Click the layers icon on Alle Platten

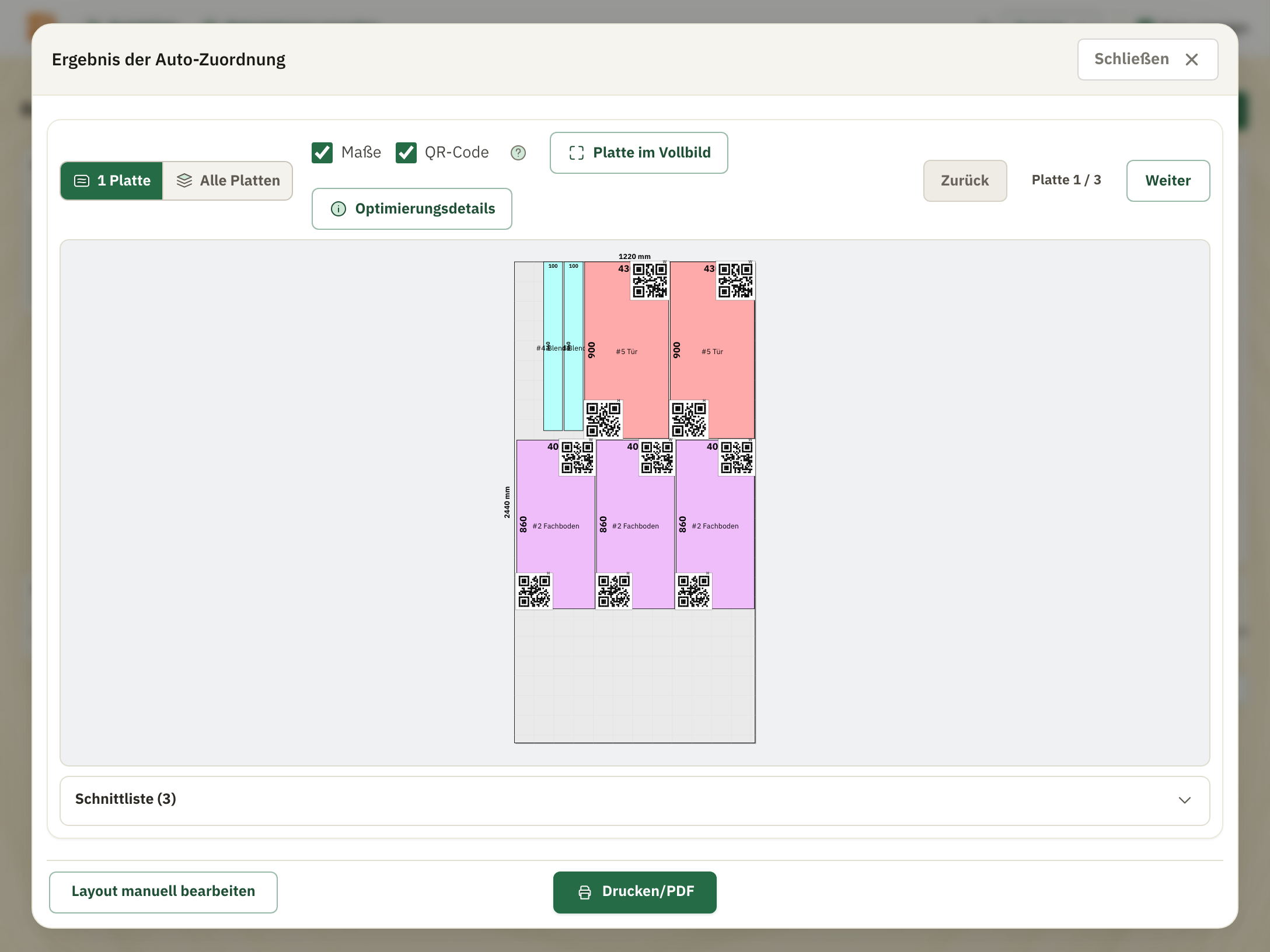(184, 181)
